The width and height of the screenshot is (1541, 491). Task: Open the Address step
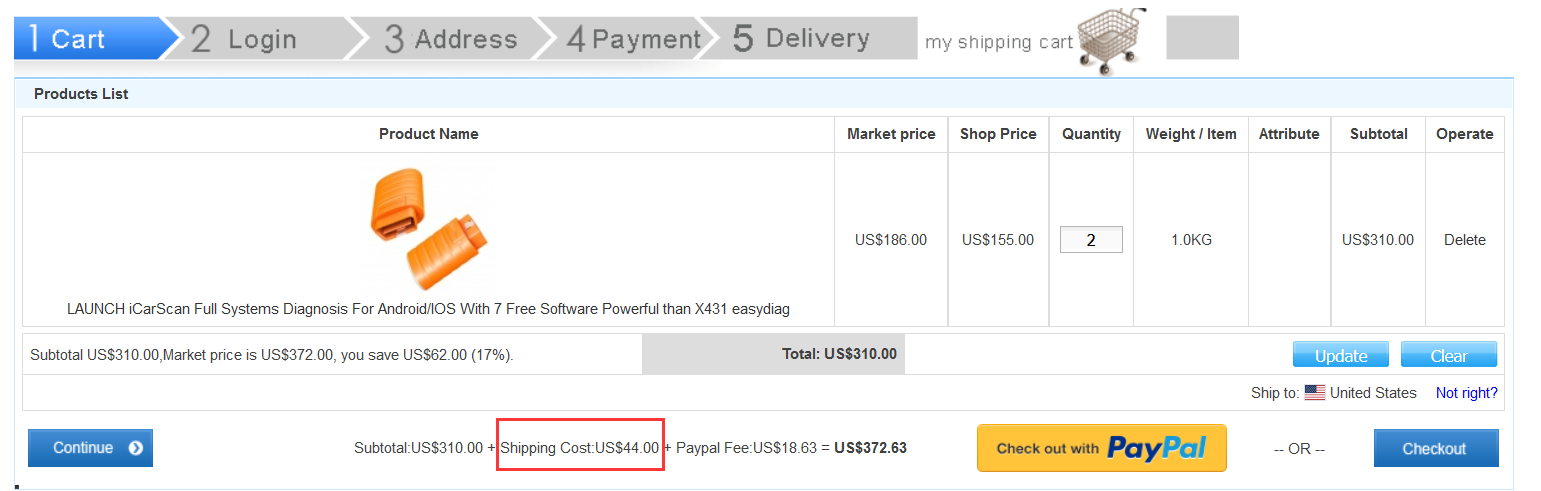coord(449,39)
